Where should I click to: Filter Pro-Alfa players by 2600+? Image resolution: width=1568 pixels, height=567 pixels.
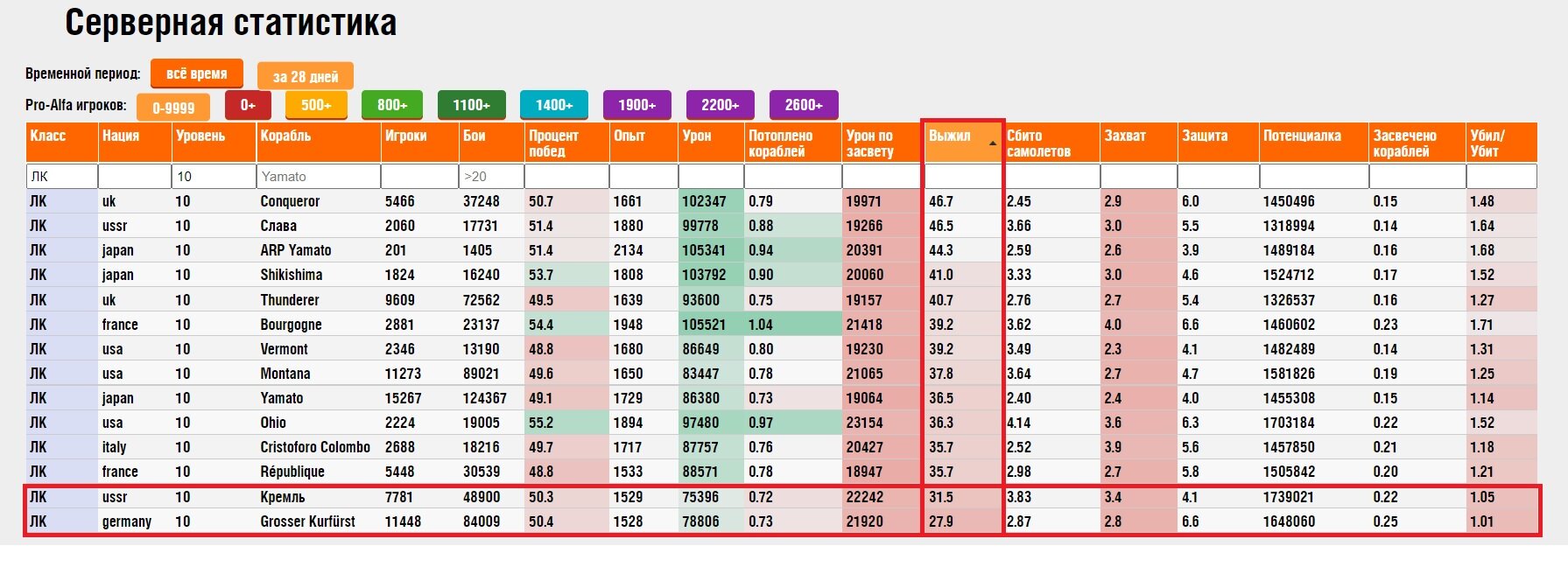tap(804, 105)
